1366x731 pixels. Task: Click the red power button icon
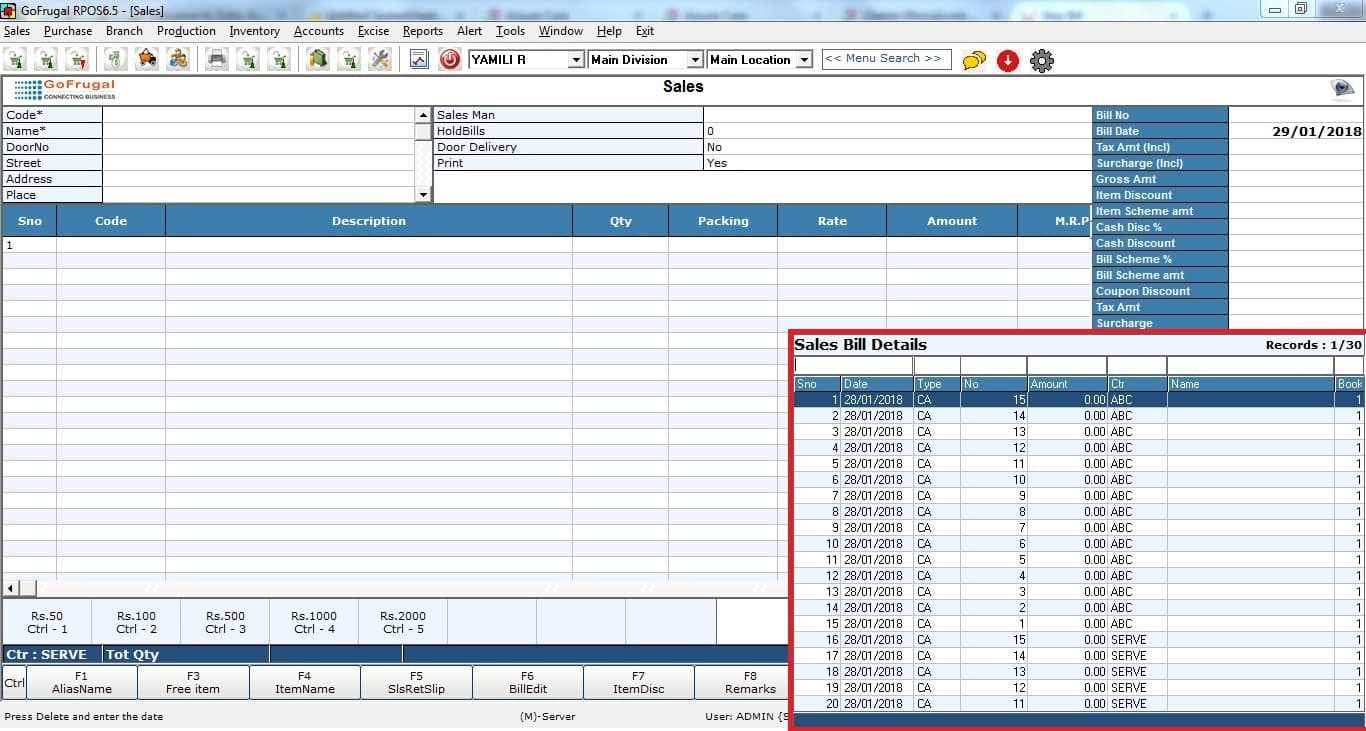tap(450, 60)
